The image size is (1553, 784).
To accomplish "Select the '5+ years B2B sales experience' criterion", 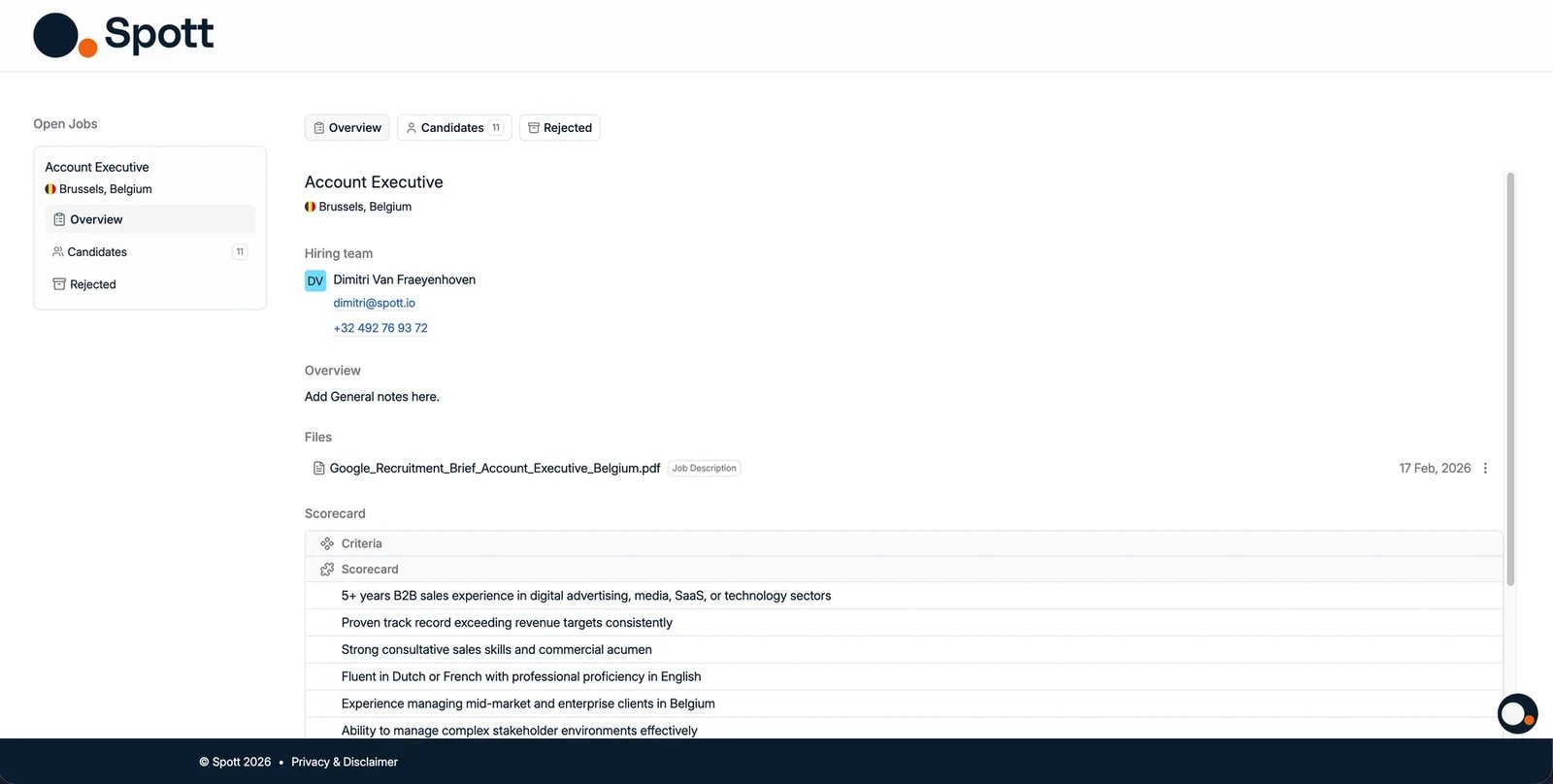I will (x=904, y=596).
